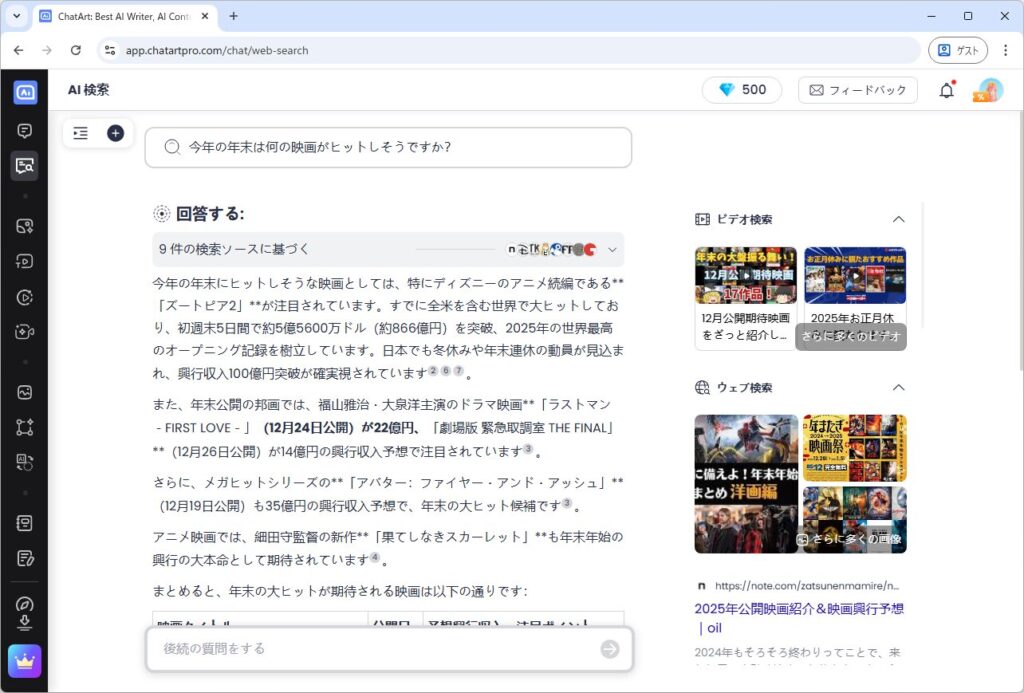Screen dimensions: 1024x693
Task: Open the chat icon in left sidebar
Action: (x=24, y=131)
